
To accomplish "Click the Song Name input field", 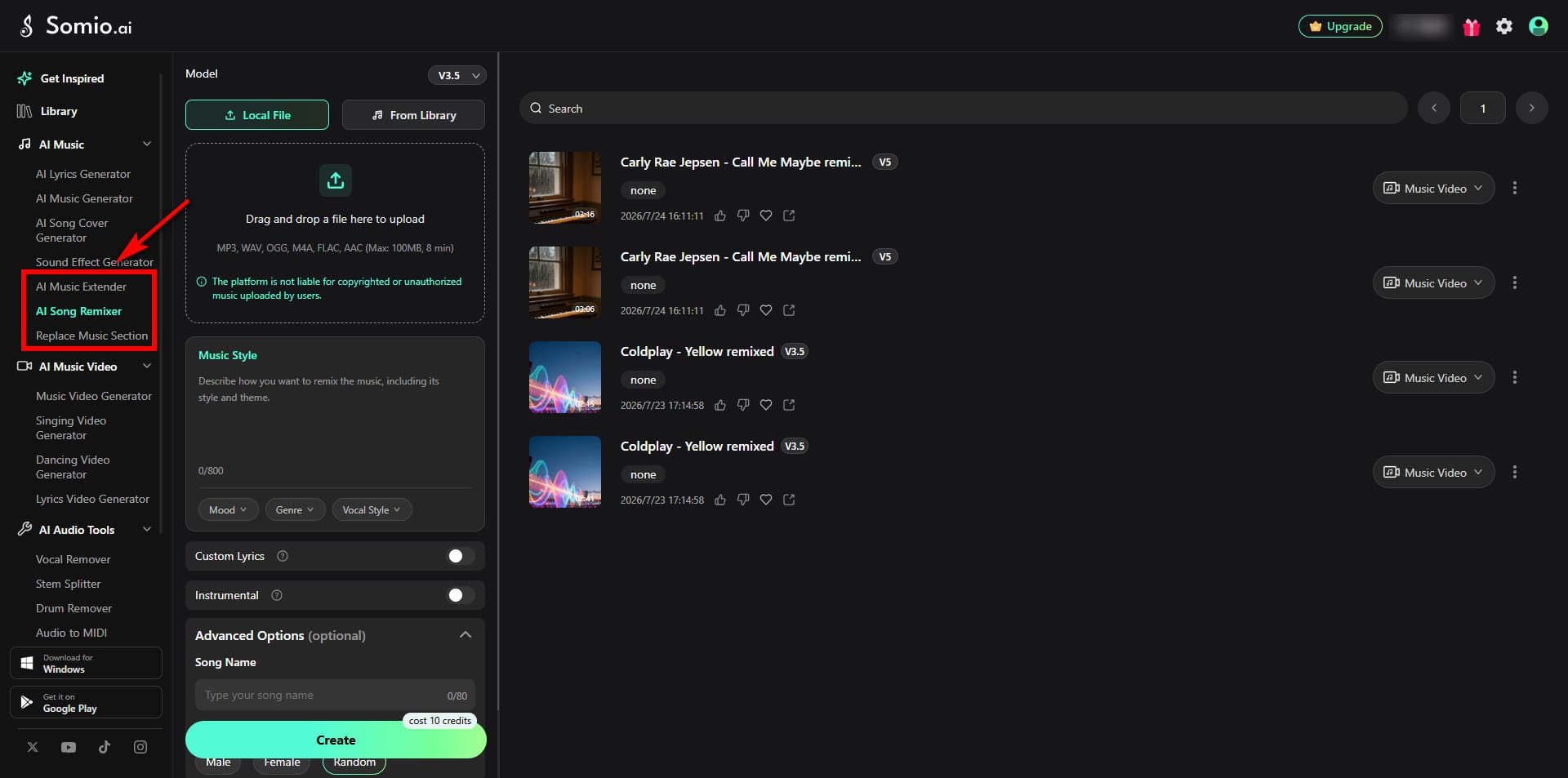I will pos(335,696).
